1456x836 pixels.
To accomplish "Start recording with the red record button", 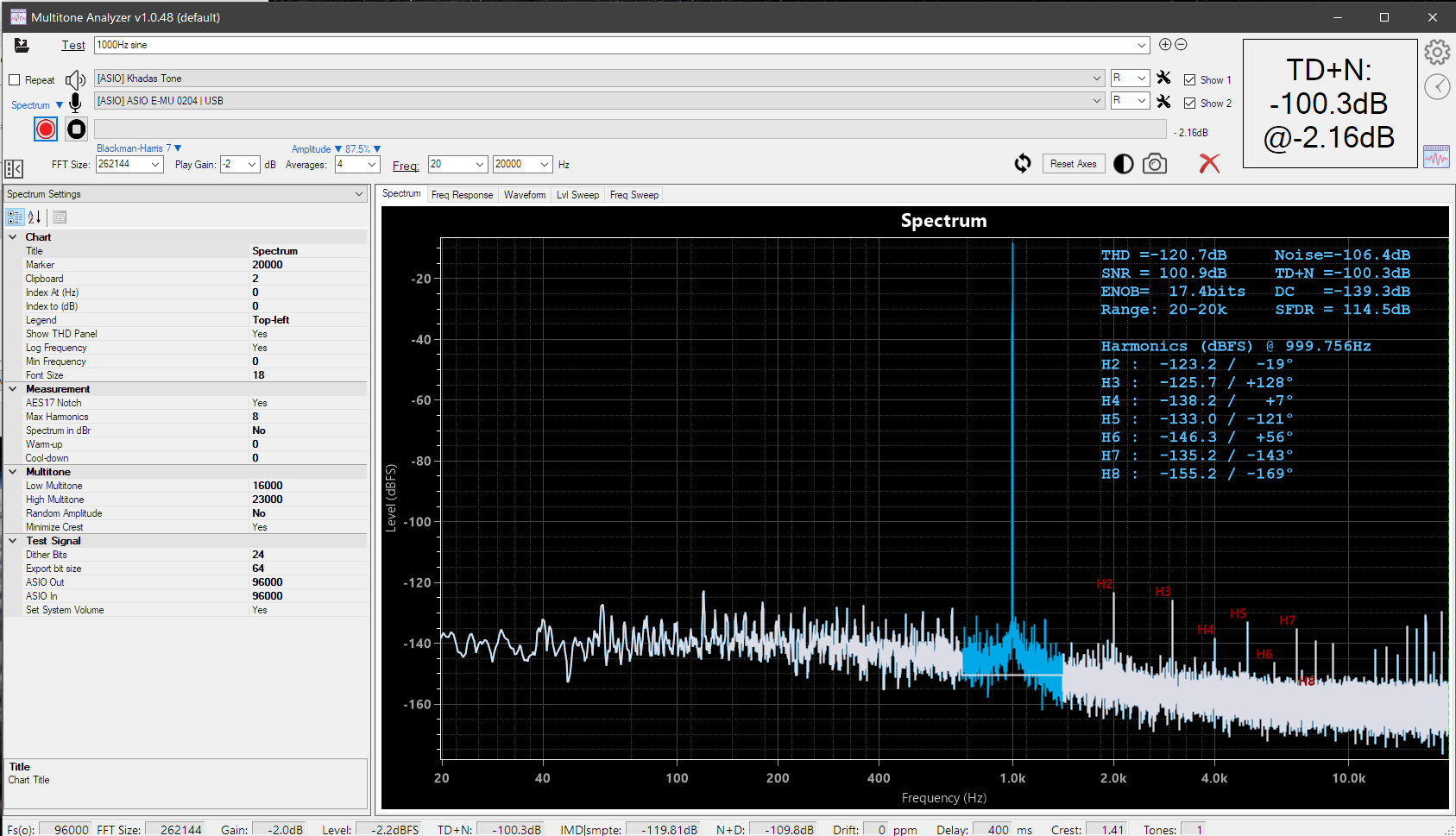I will [46, 129].
